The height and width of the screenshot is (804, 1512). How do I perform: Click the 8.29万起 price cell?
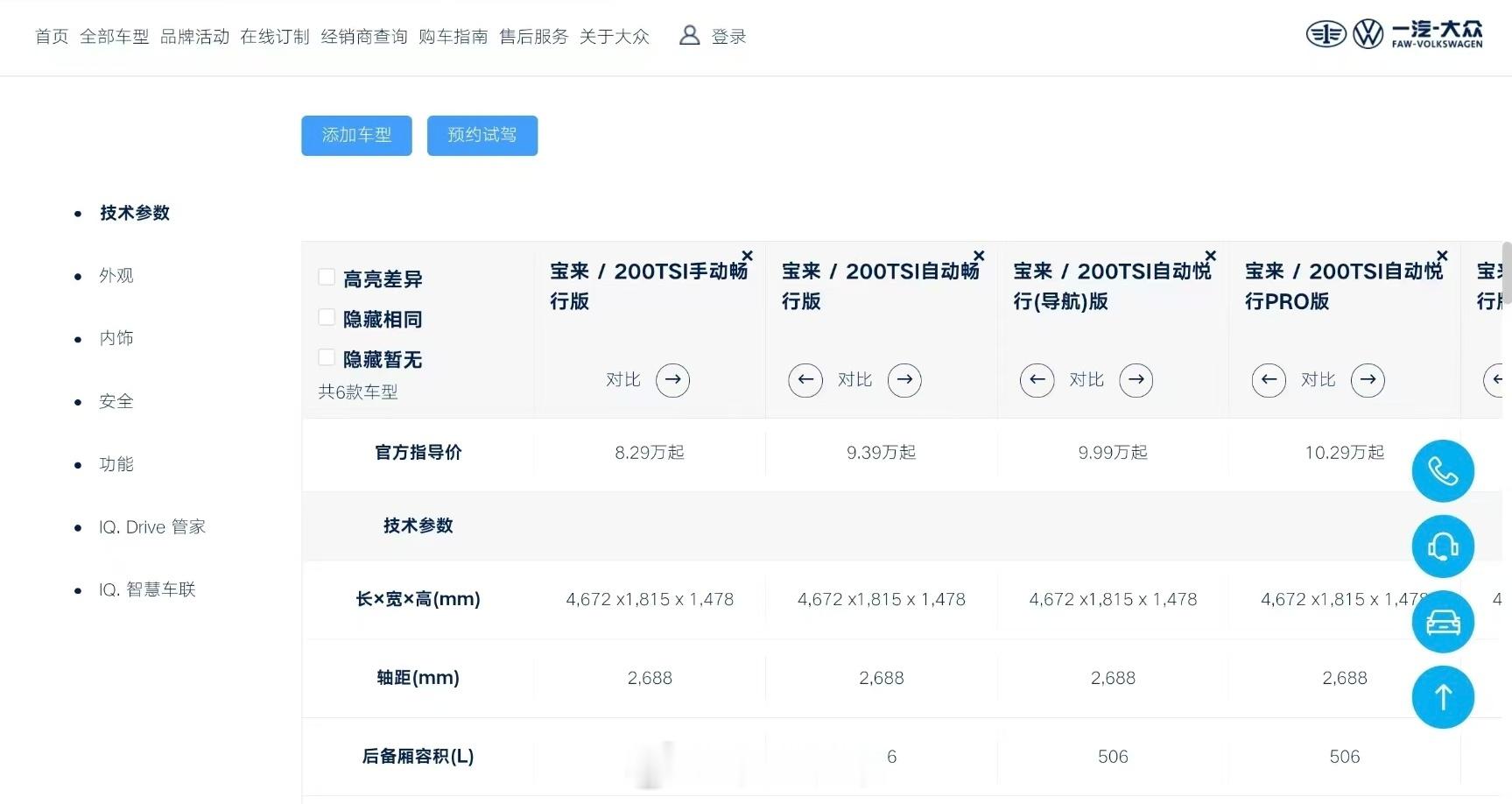coord(650,453)
